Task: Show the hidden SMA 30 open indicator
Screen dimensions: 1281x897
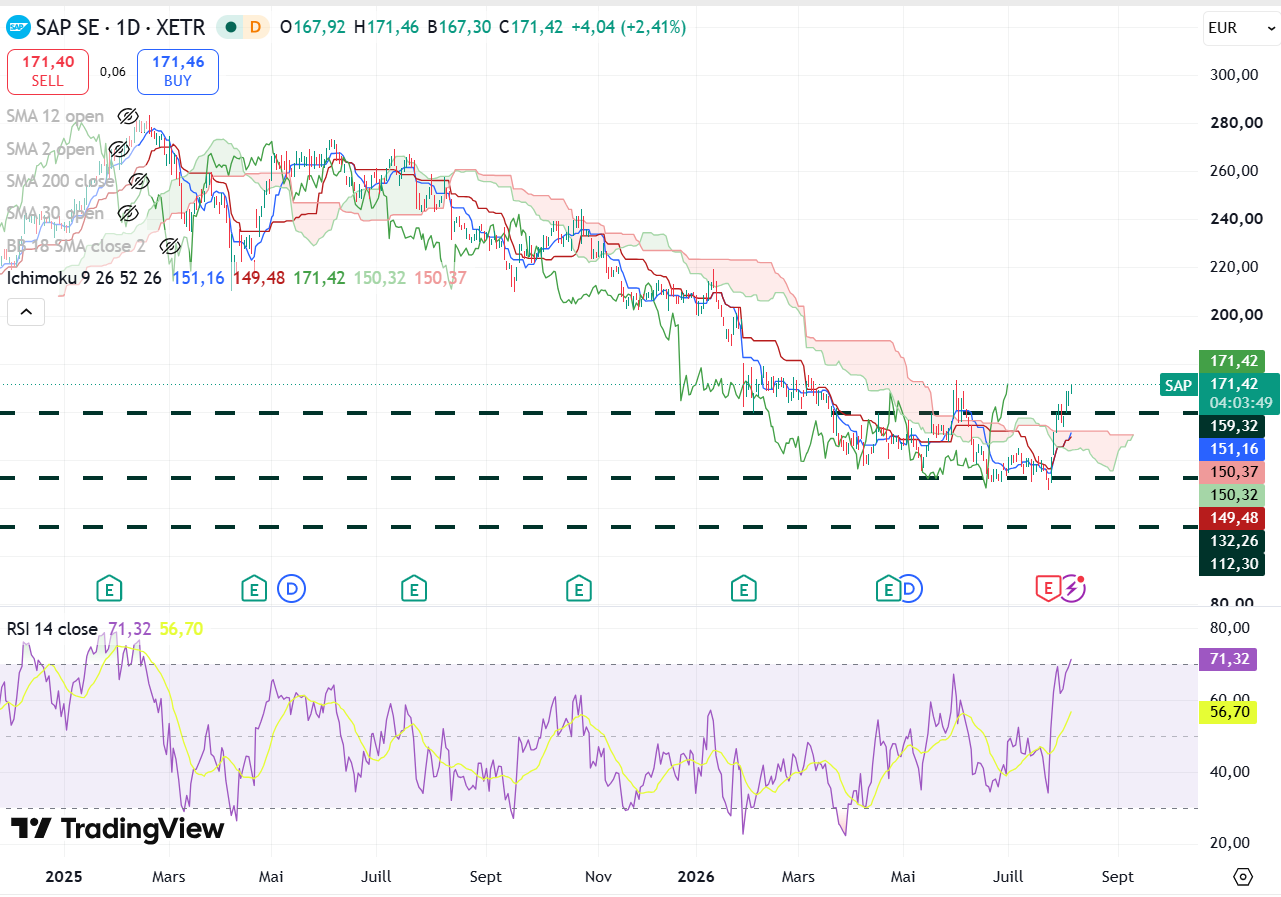Action: (x=127, y=213)
